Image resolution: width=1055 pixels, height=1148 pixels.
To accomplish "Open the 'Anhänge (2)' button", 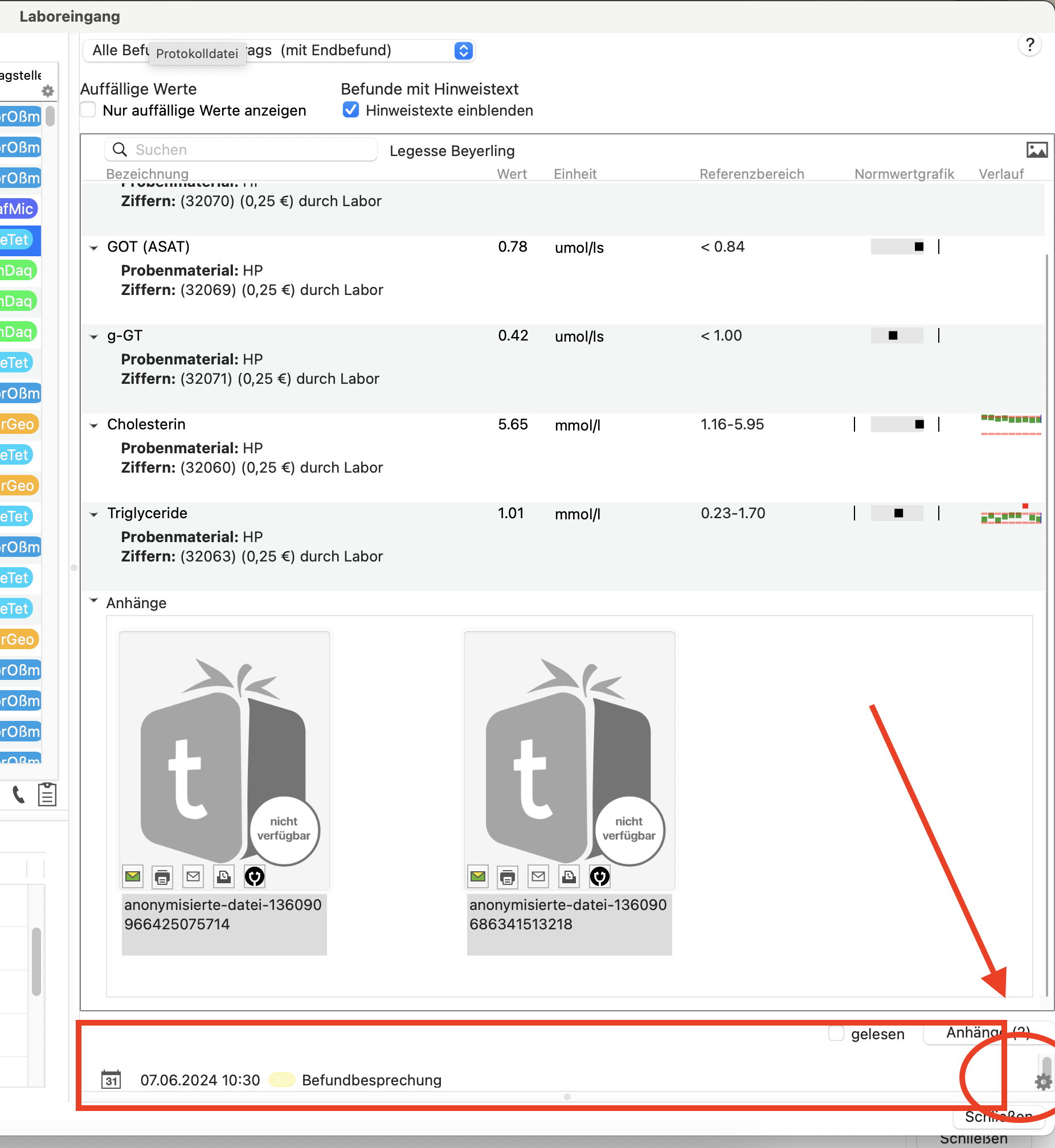I will pos(989,1033).
